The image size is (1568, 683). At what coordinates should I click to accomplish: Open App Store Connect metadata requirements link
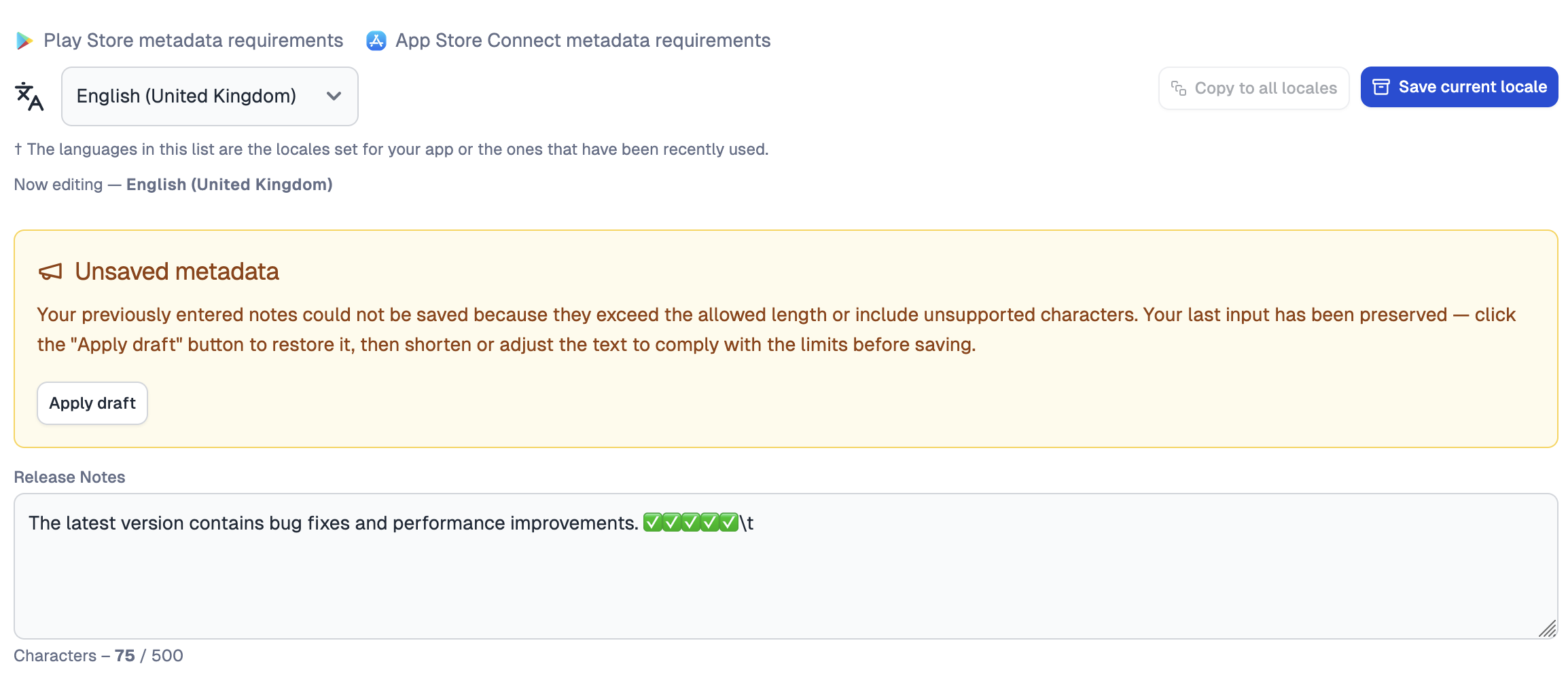(582, 41)
